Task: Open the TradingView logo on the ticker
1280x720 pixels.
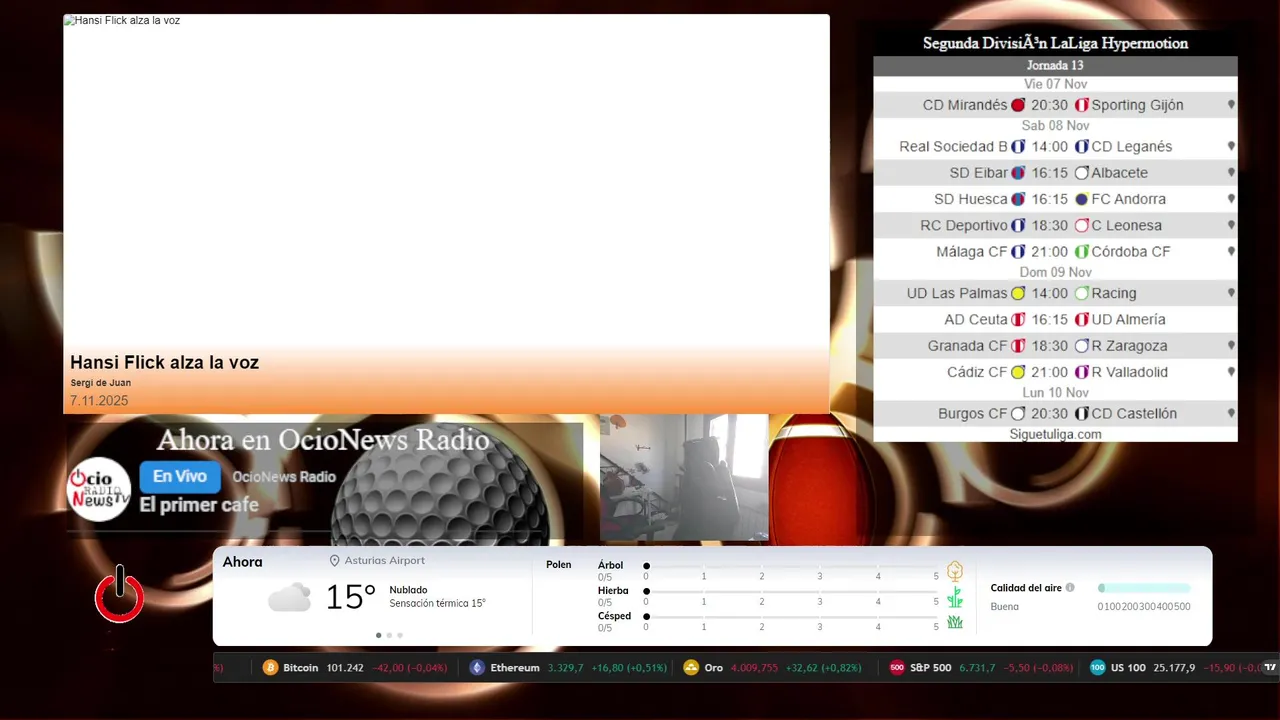Action: (1270, 668)
